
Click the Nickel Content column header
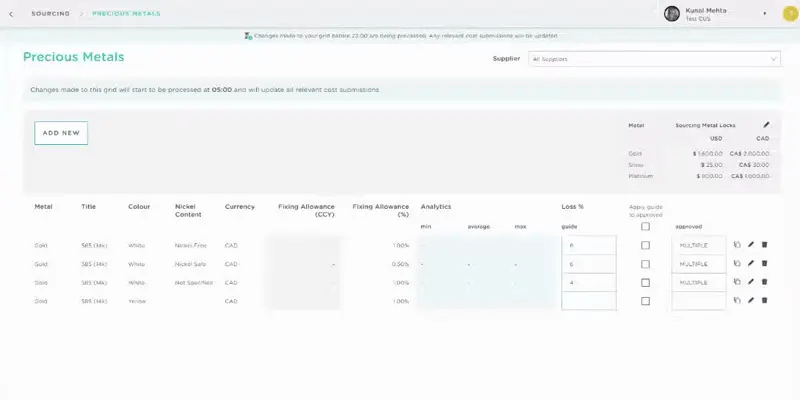point(188,211)
